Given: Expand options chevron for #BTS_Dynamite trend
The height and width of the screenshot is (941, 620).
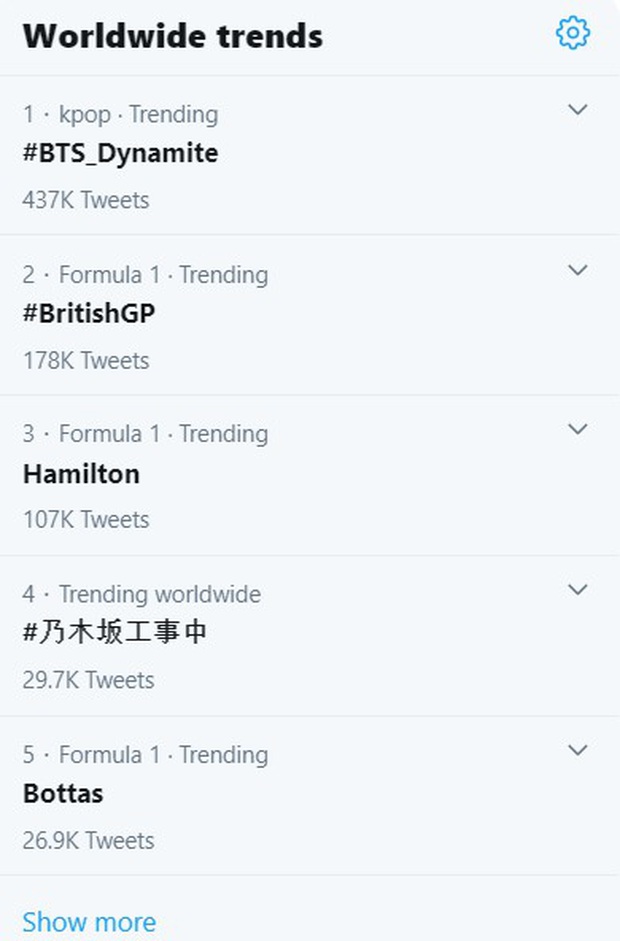Looking at the screenshot, I should point(577,109).
